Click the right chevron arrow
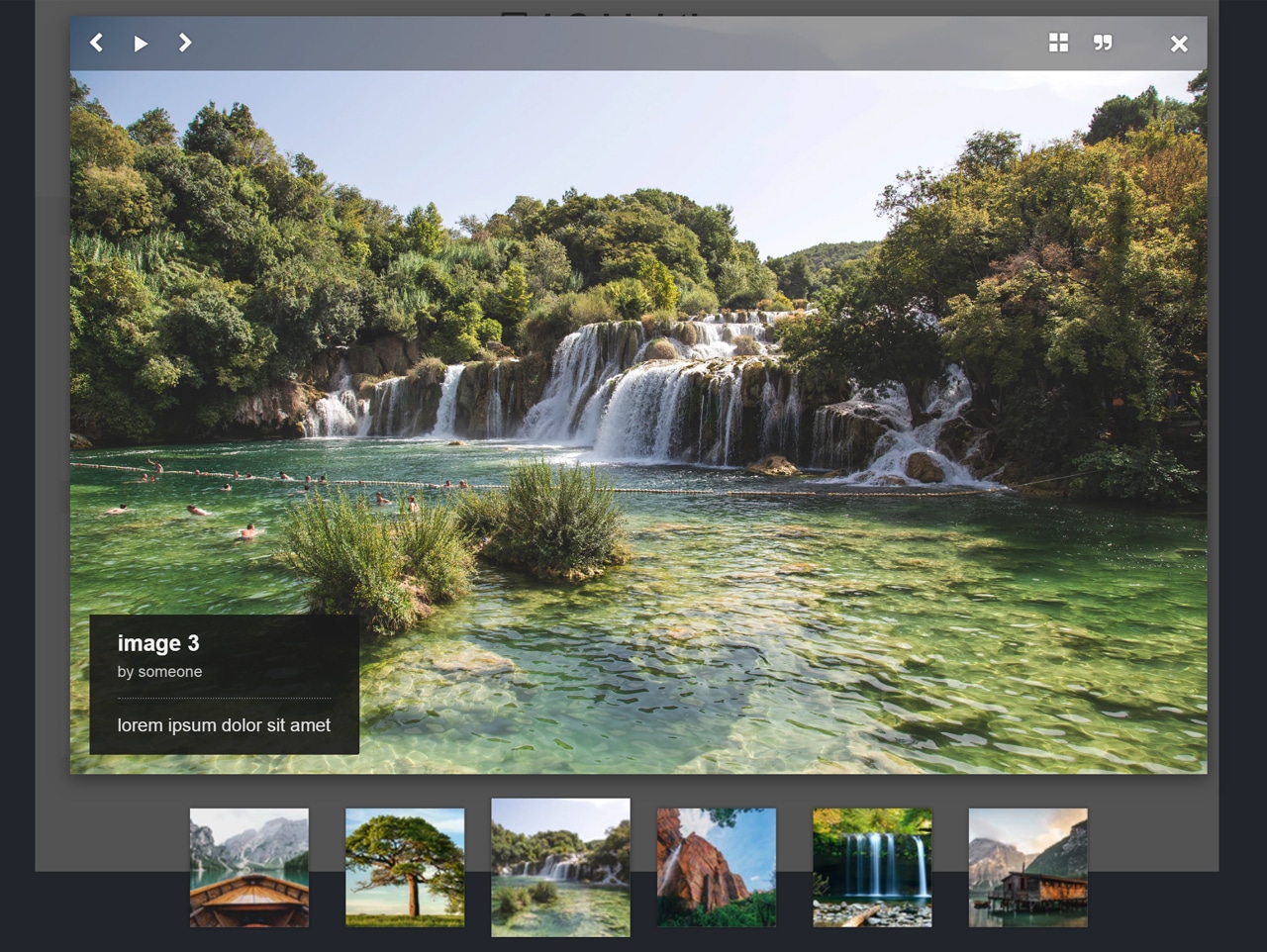Screen dimensions: 1267x952 (185, 44)
